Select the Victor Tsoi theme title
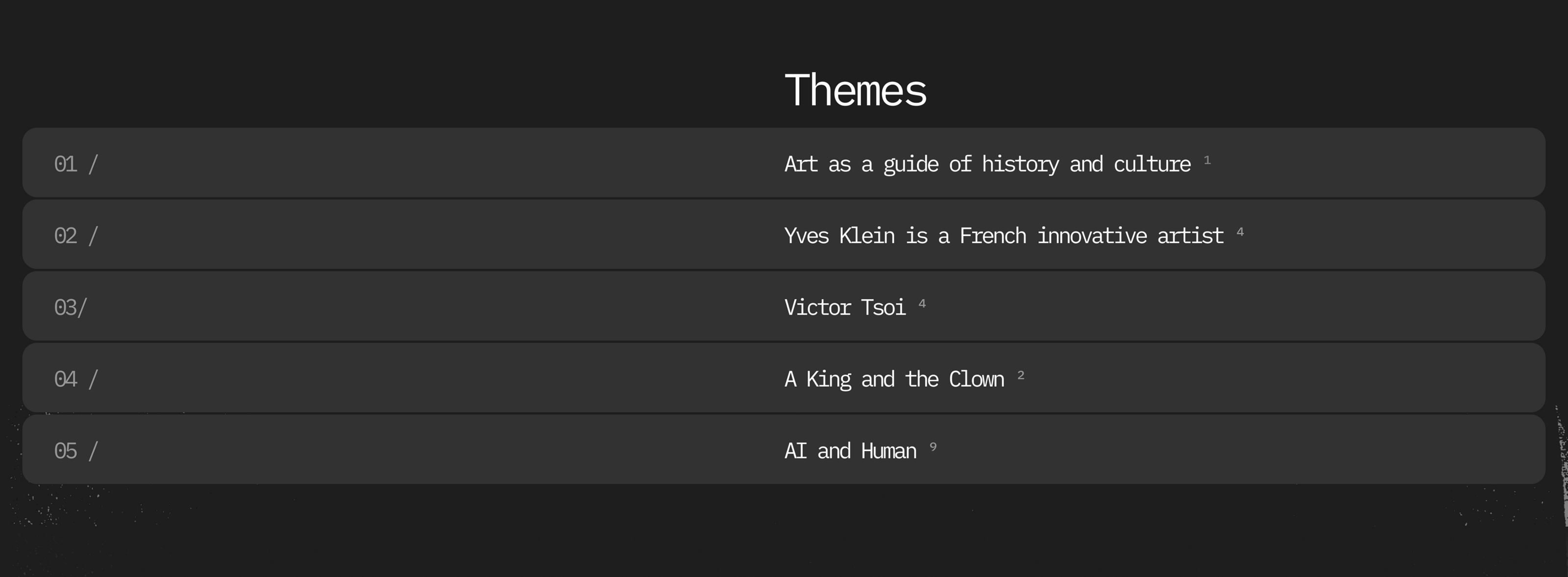This screenshot has width=1568, height=577. point(844,308)
